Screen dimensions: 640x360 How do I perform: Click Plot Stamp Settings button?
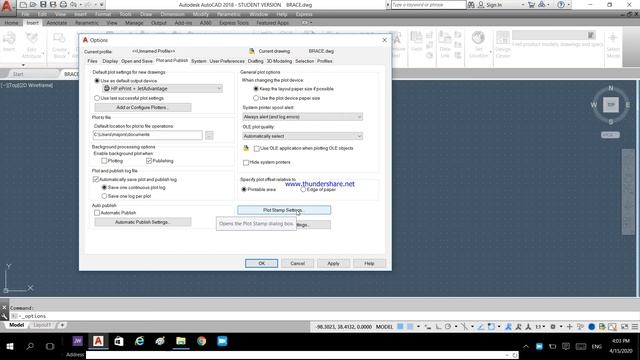click(x=284, y=210)
